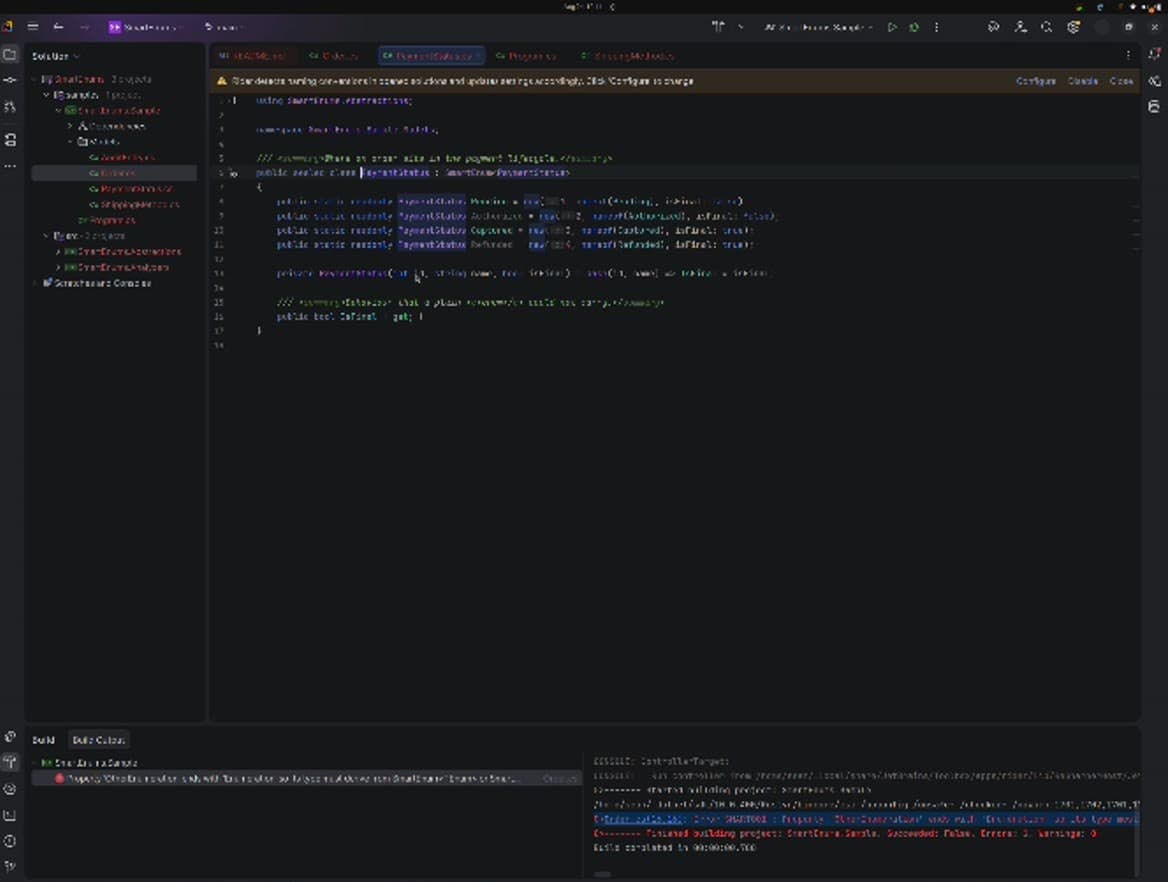Collapse the SmartEnums.Sample project node
The image size is (1168, 882).
58,110
